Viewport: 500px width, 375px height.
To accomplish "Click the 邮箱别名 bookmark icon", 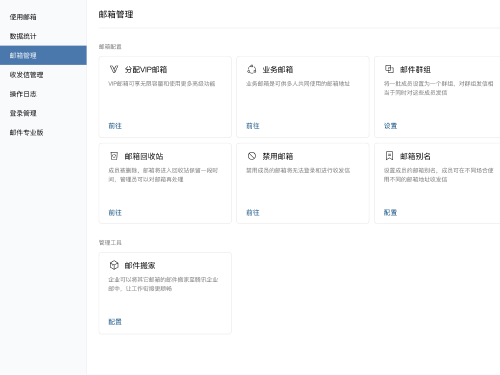I will click(x=389, y=156).
